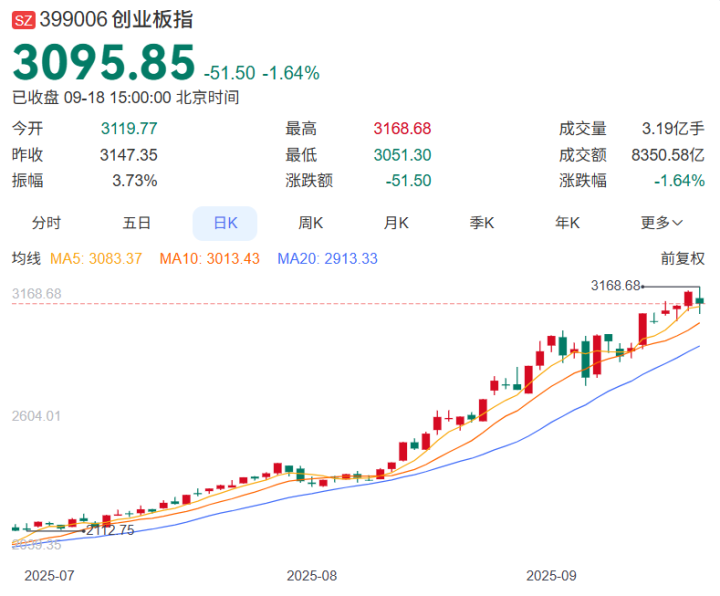Switch to the 年K yearly chart tab
This screenshot has width=720, height=596.
(x=568, y=223)
